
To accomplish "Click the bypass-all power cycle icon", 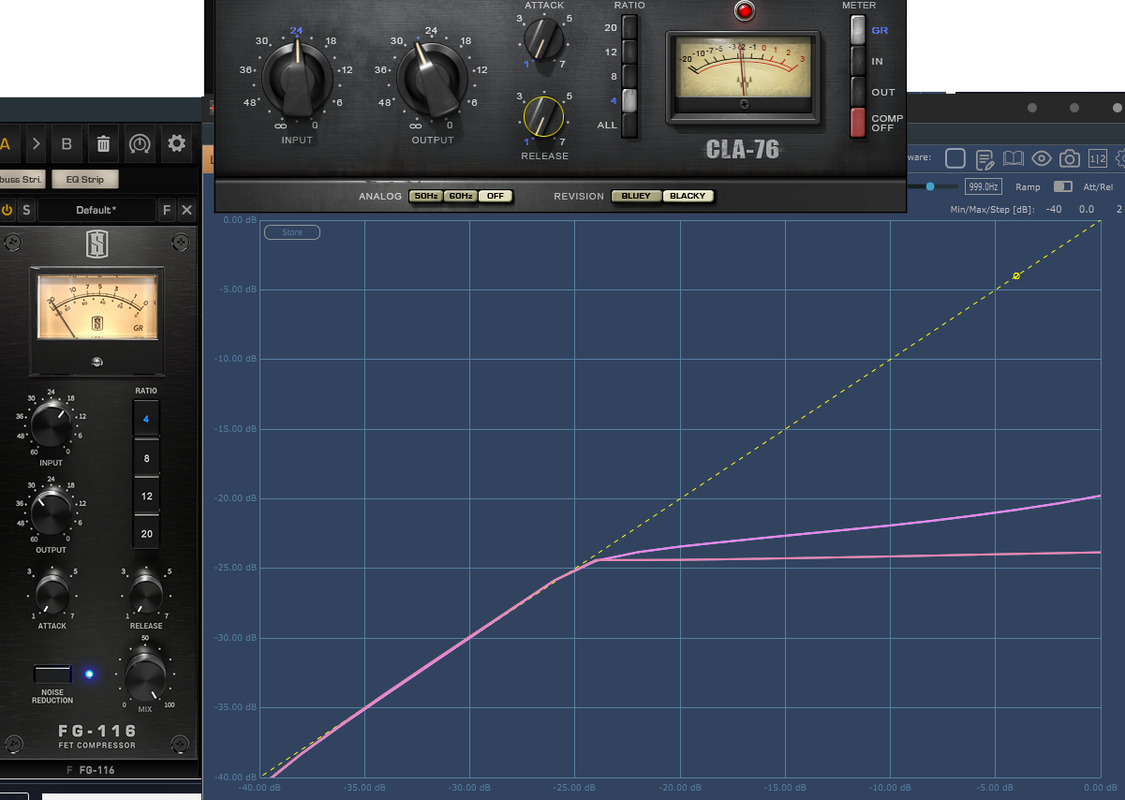I will point(140,144).
